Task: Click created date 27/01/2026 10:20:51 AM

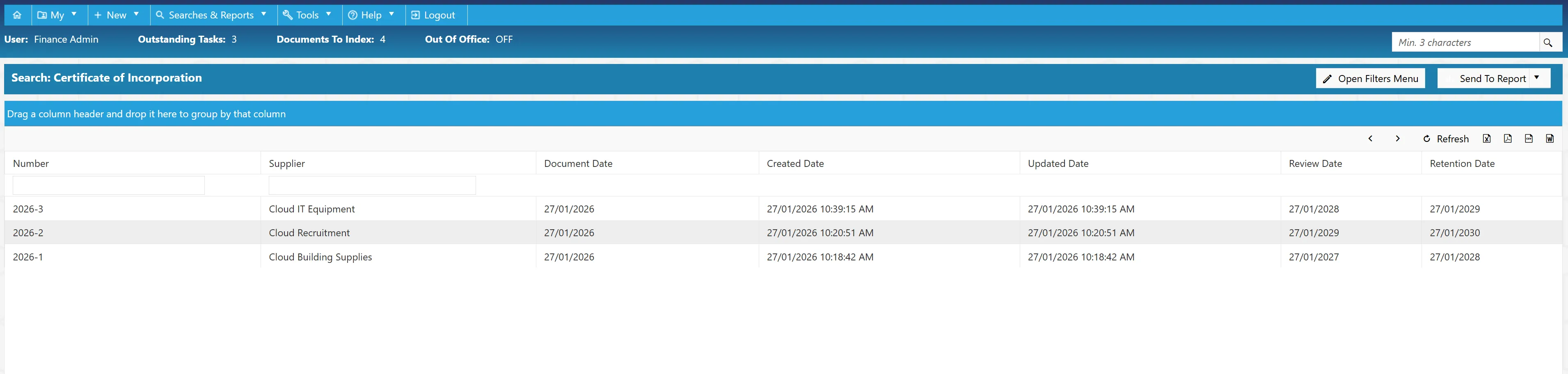Action: click(x=820, y=233)
